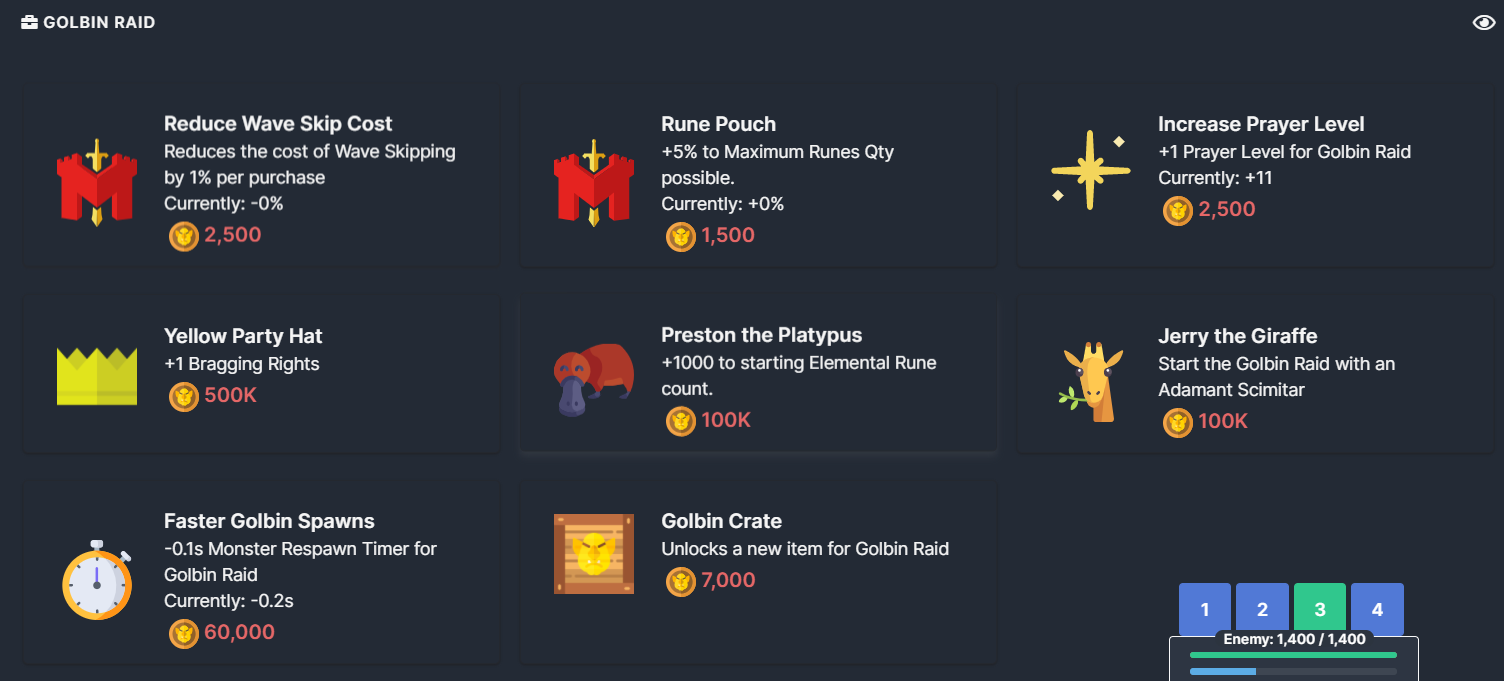This screenshot has height=681, width=1504.
Task: Select the green minibar tab 3
Action: [1320, 608]
